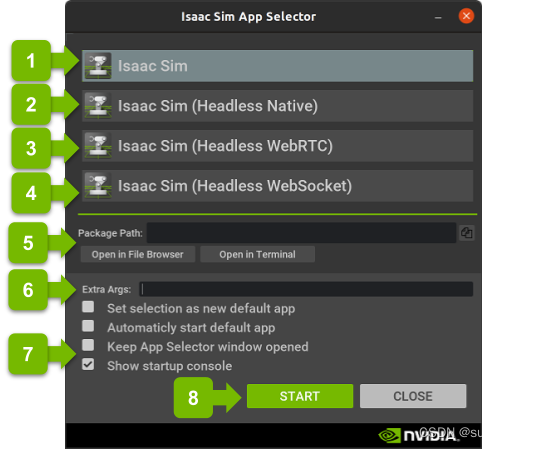This screenshot has height=449, width=547.
Task: Click the Headless WebSocket robot icon
Action: [98, 186]
